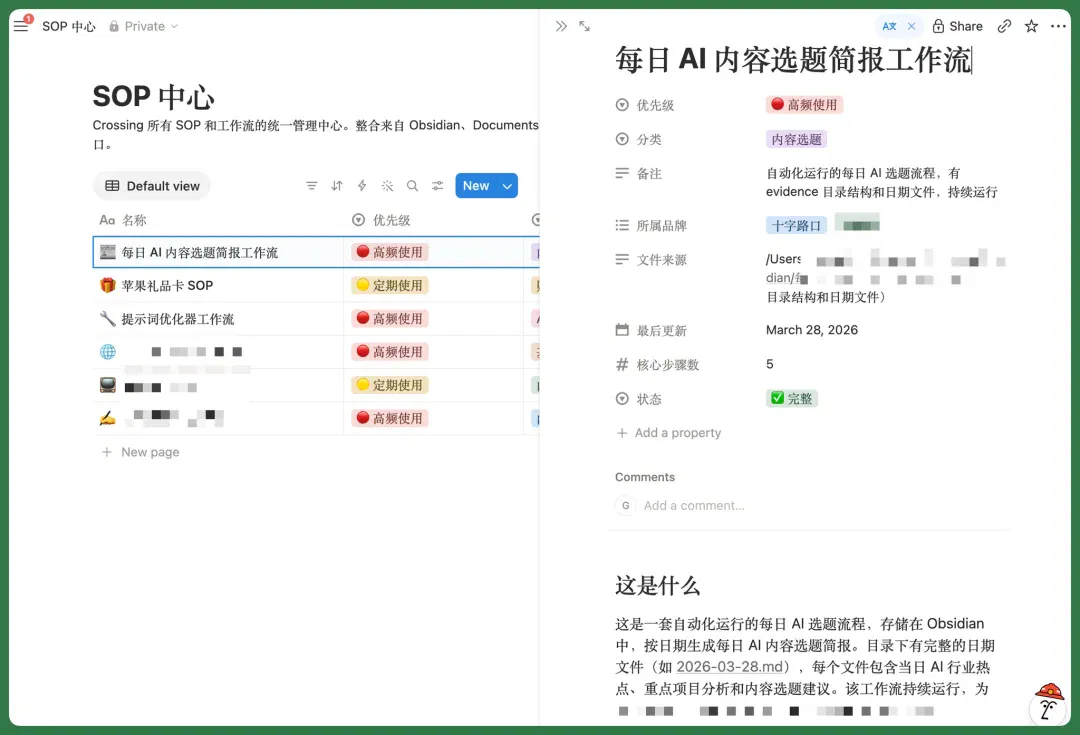Open database search magnifier

412,186
